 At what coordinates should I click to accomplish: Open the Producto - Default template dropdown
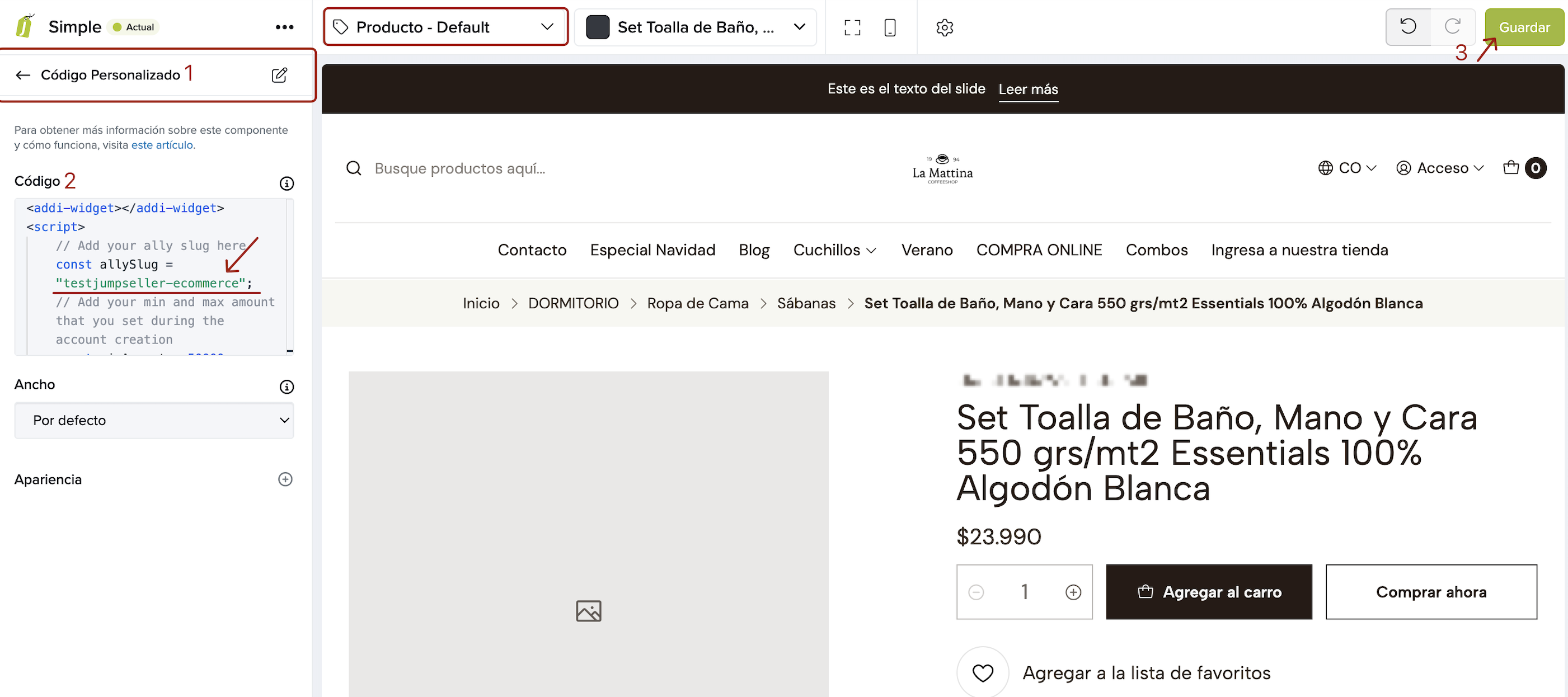pyautogui.click(x=445, y=27)
